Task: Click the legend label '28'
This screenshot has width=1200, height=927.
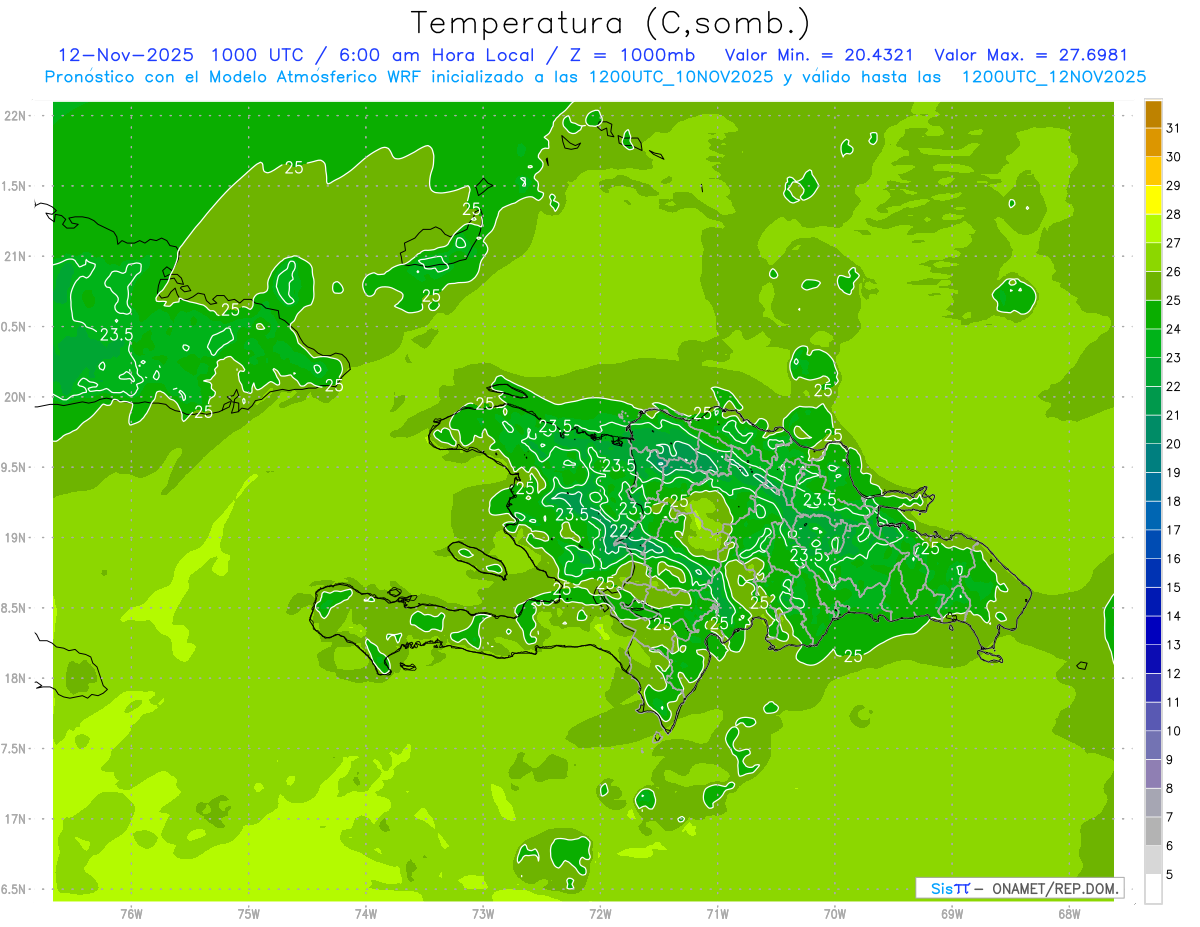Action: [1174, 214]
